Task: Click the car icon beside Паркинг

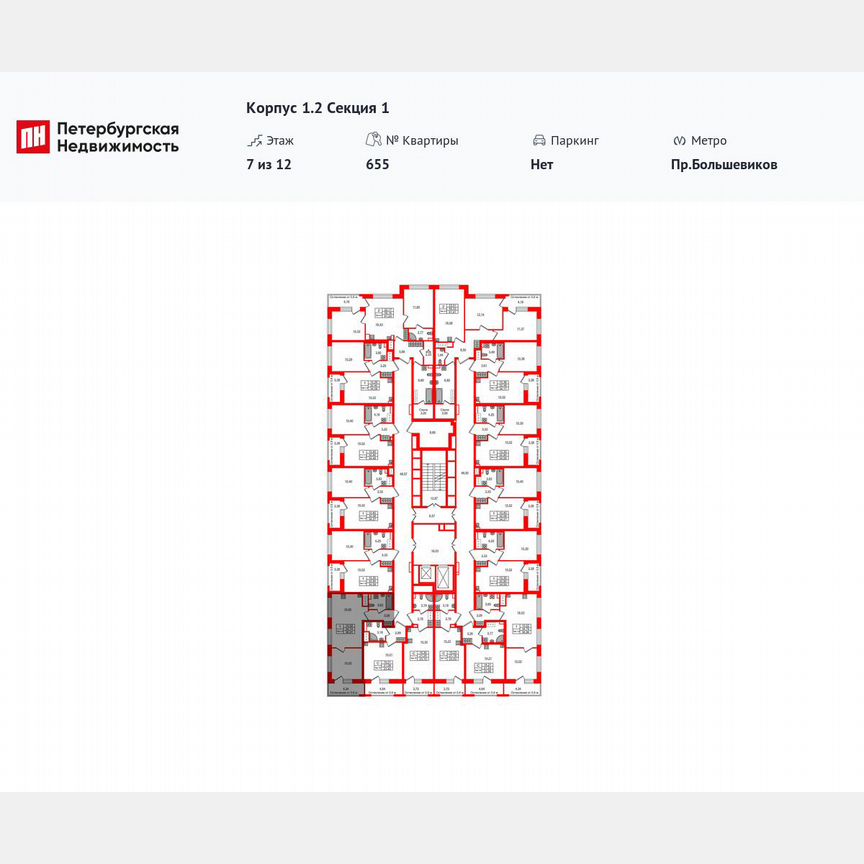Action: (x=539, y=141)
